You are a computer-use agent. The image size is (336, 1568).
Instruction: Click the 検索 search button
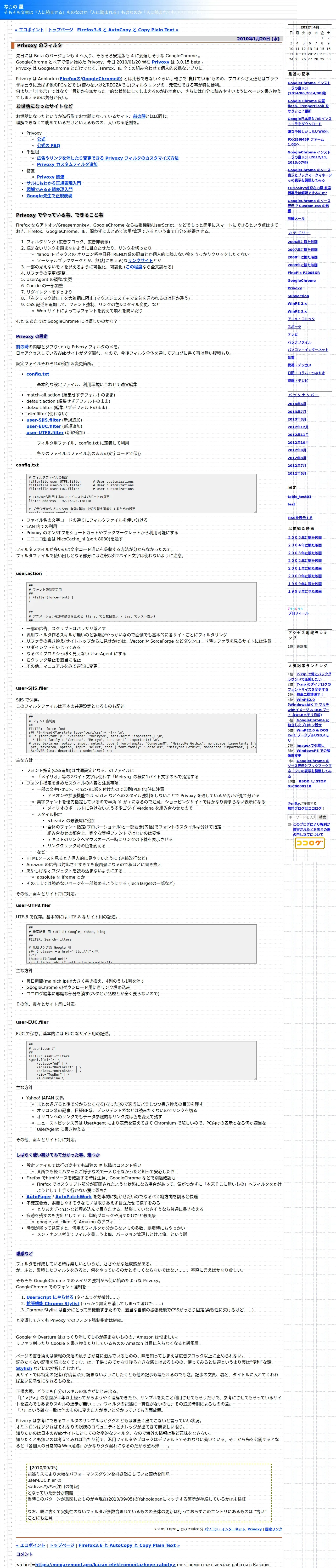point(323,817)
